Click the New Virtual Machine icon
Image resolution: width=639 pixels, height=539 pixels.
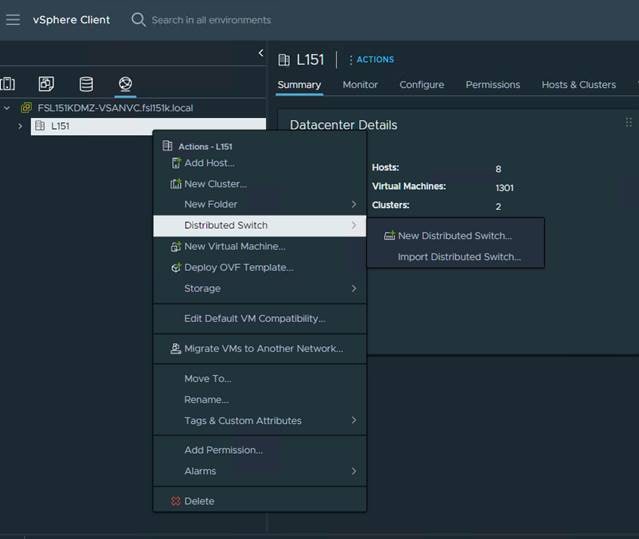(176, 246)
